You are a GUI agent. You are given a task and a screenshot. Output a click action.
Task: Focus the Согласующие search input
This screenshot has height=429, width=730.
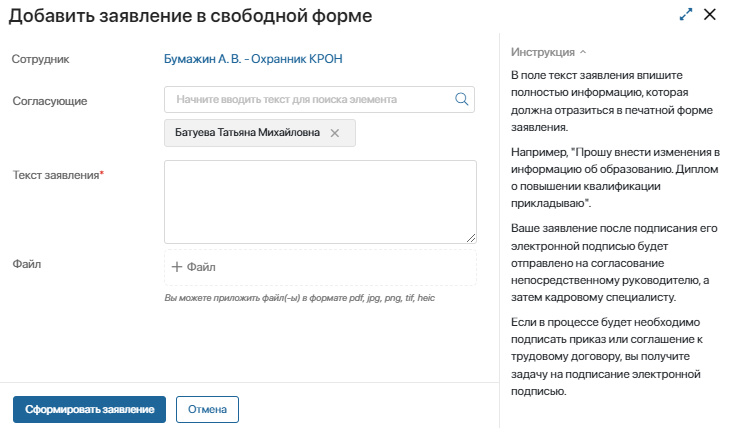pyautogui.click(x=319, y=99)
